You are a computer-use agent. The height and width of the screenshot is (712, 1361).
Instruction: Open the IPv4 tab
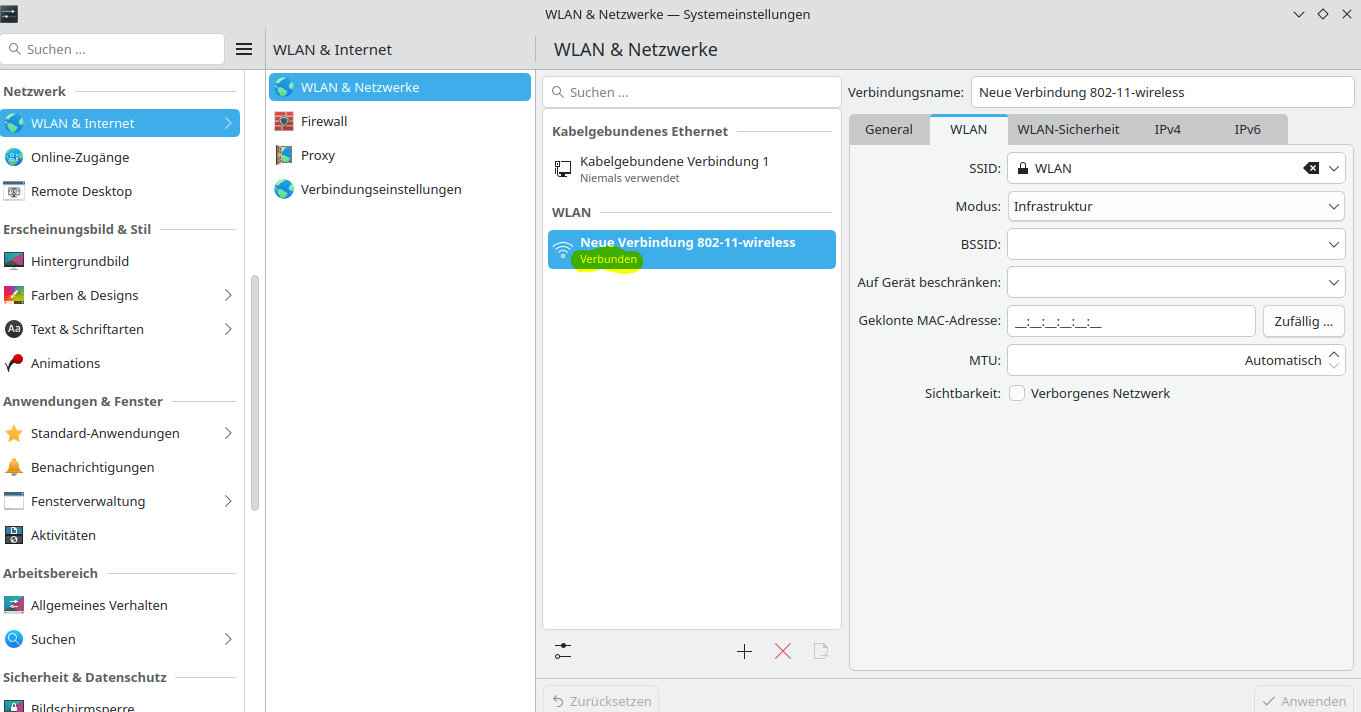1167,129
